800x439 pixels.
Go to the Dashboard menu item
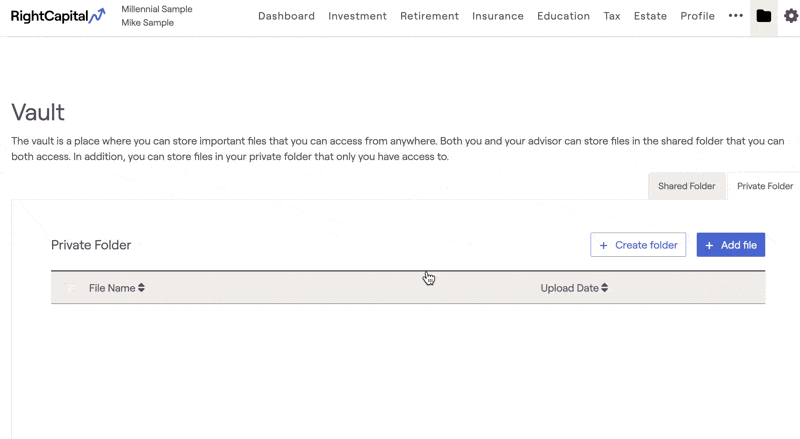[286, 16]
